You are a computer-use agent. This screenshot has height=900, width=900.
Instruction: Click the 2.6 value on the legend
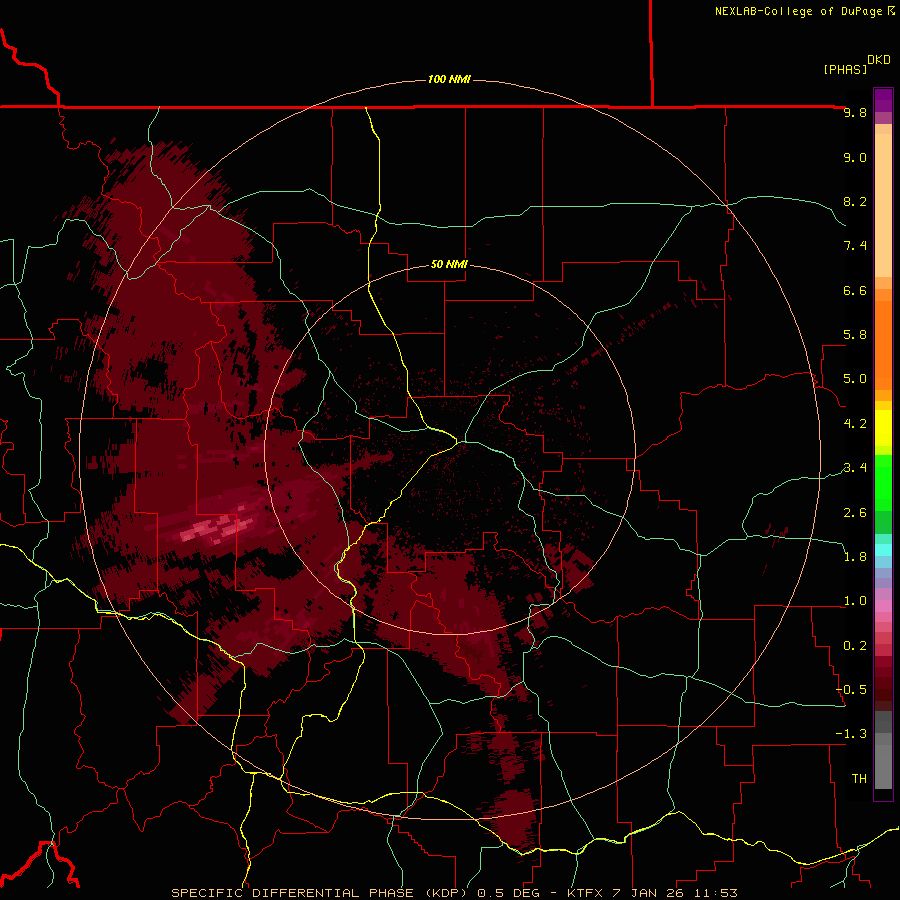pyautogui.click(x=855, y=513)
